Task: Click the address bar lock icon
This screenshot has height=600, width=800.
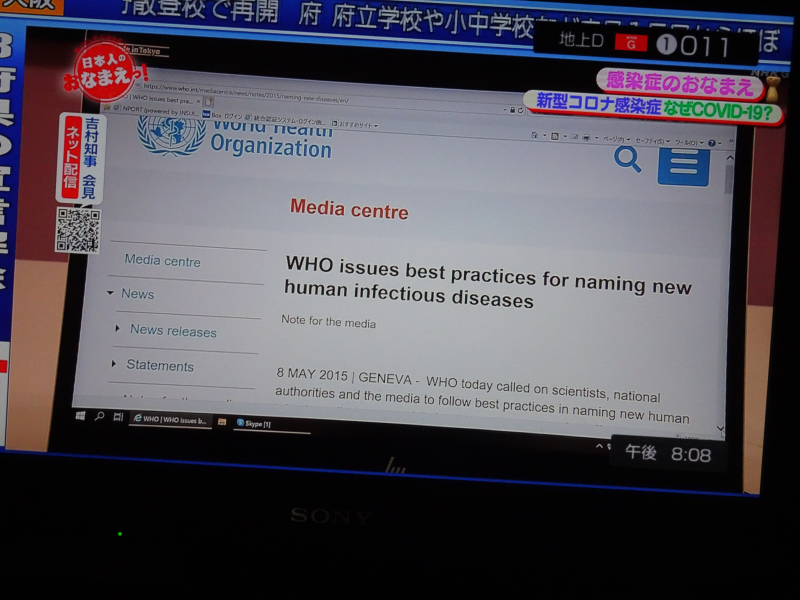Action: 512,110
